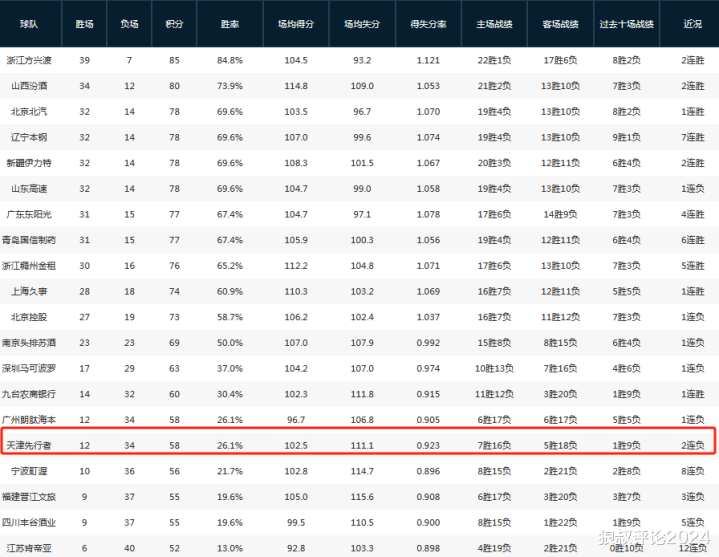Select team name 福建晋江文旅
The height and width of the screenshot is (557, 719).
[x=29, y=496]
